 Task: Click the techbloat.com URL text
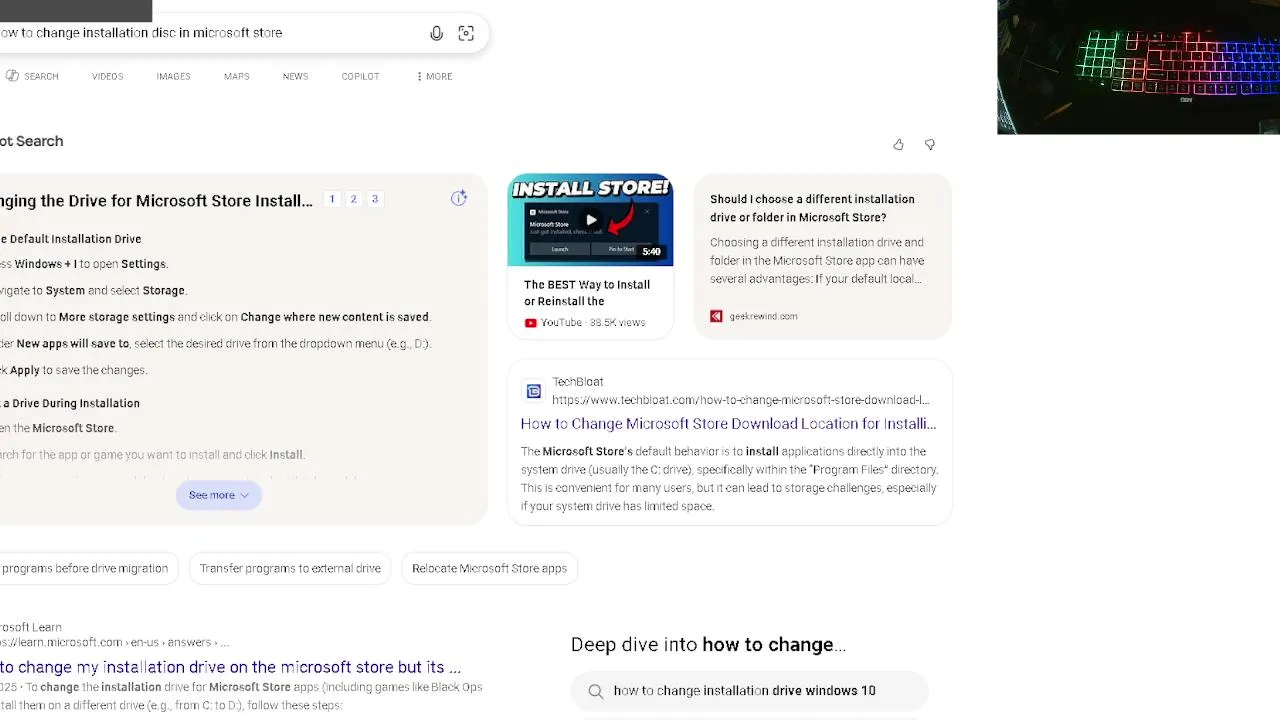click(x=740, y=400)
